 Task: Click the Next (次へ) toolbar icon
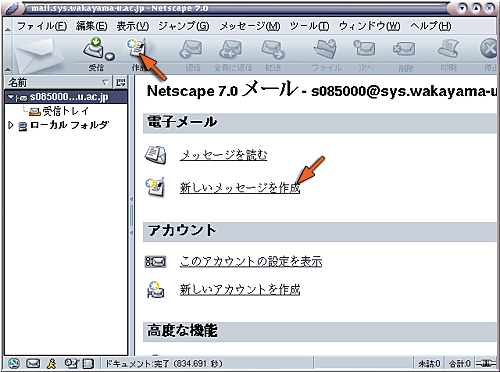click(x=365, y=49)
